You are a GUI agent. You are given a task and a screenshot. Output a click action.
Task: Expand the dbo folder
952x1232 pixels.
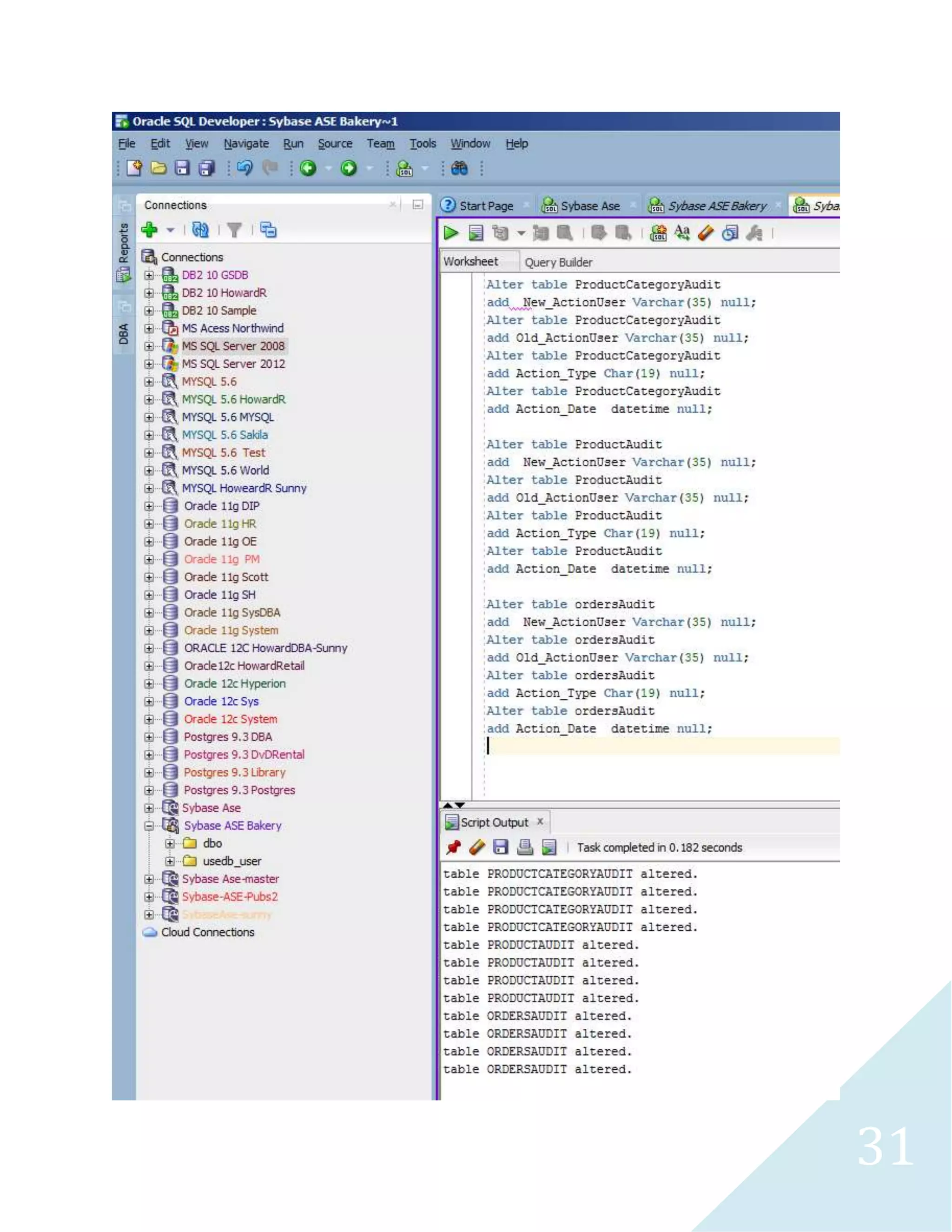point(169,844)
